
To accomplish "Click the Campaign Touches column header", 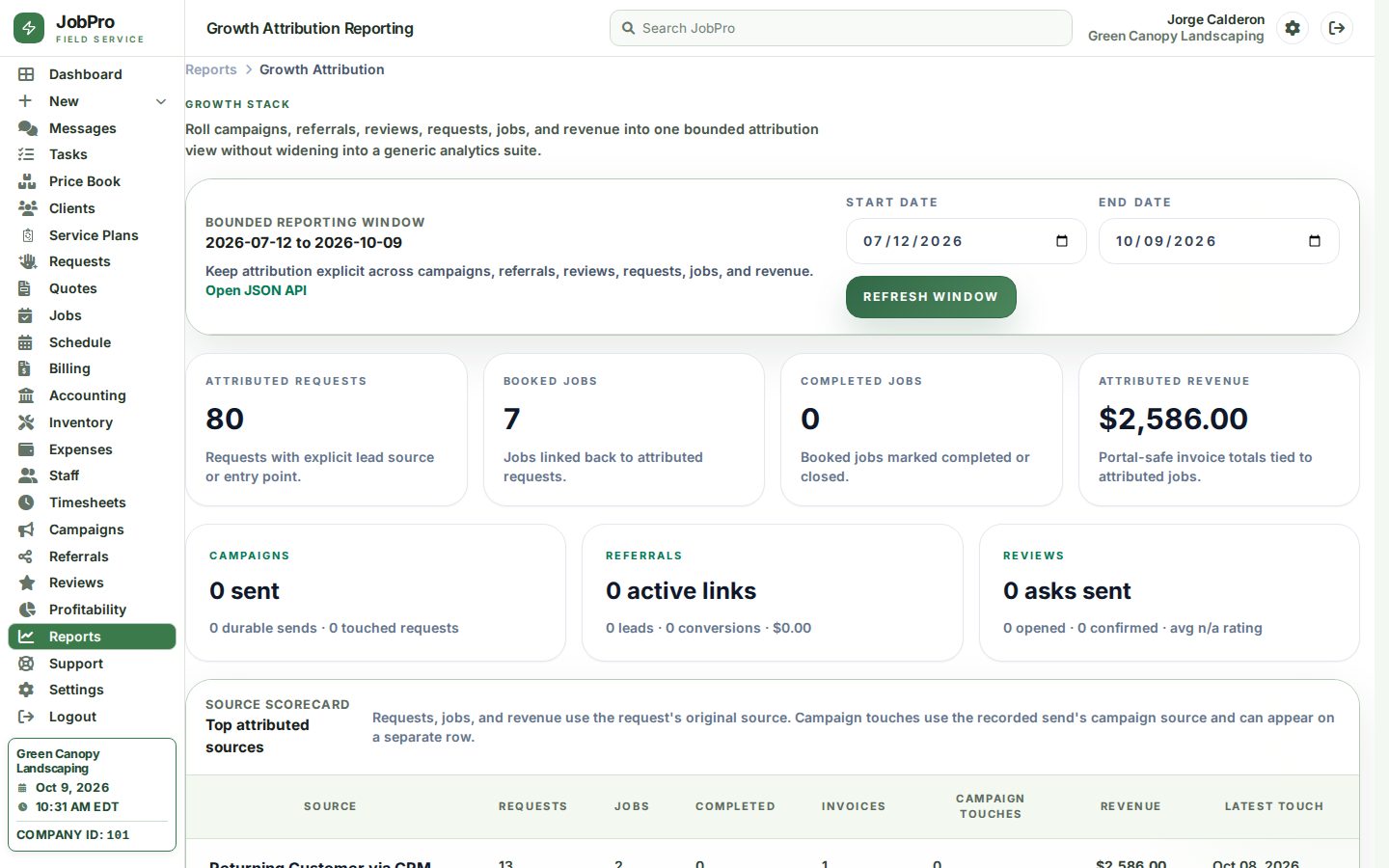I will point(991,806).
